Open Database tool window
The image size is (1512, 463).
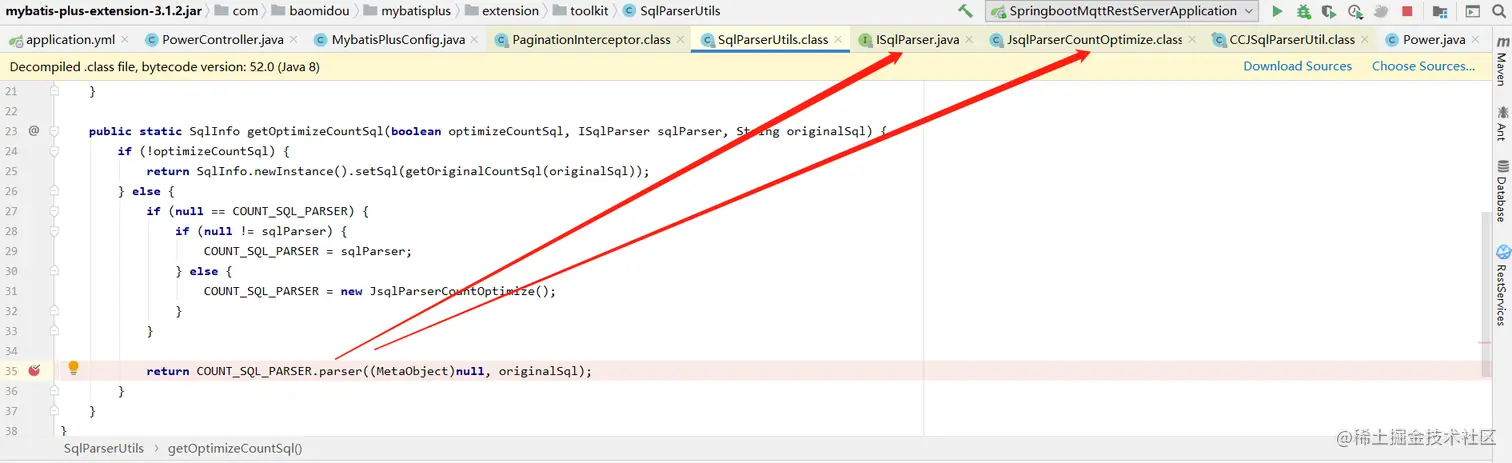pyautogui.click(x=1501, y=191)
